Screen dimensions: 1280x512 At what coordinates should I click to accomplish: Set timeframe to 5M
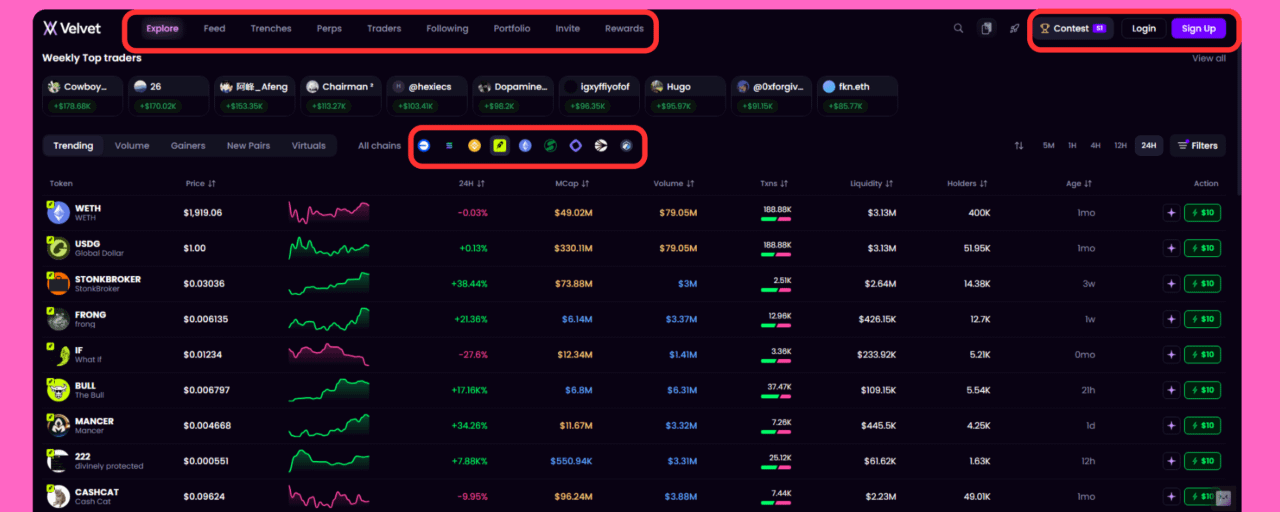1048,146
